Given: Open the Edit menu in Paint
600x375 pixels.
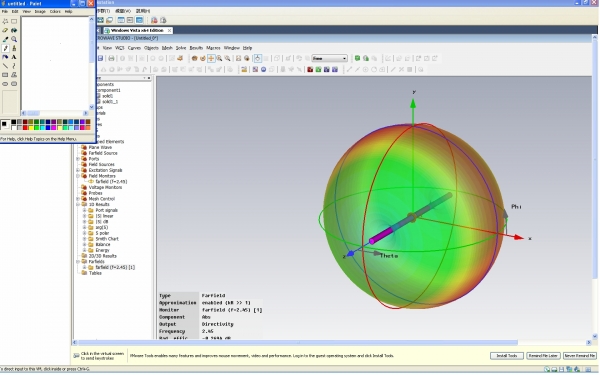Looking at the screenshot, I should [x=15, y=11].
